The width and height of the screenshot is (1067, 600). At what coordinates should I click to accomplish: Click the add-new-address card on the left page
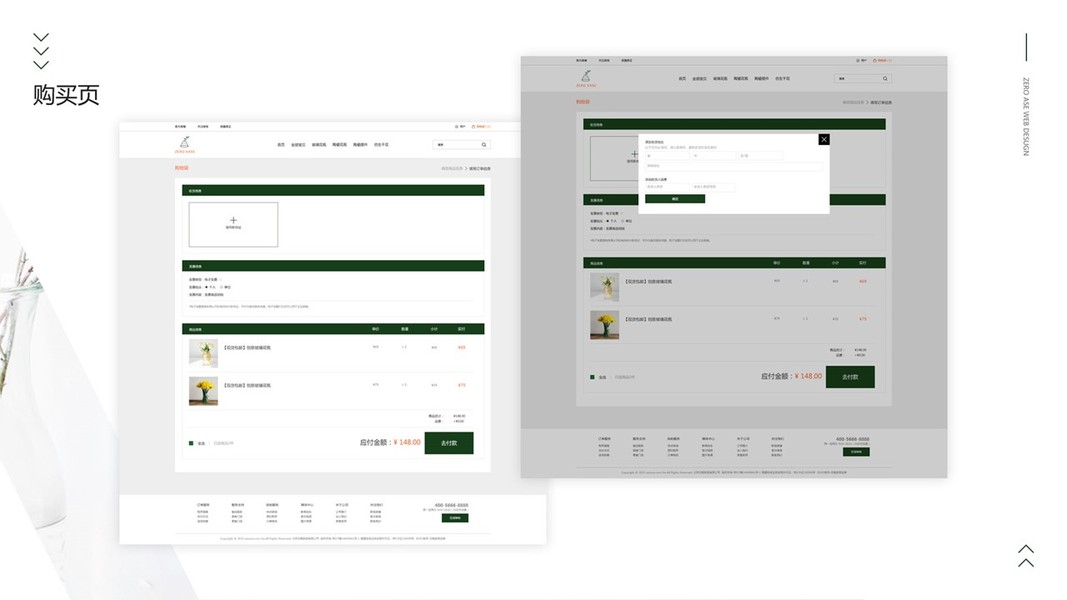(x=233, y=224)
